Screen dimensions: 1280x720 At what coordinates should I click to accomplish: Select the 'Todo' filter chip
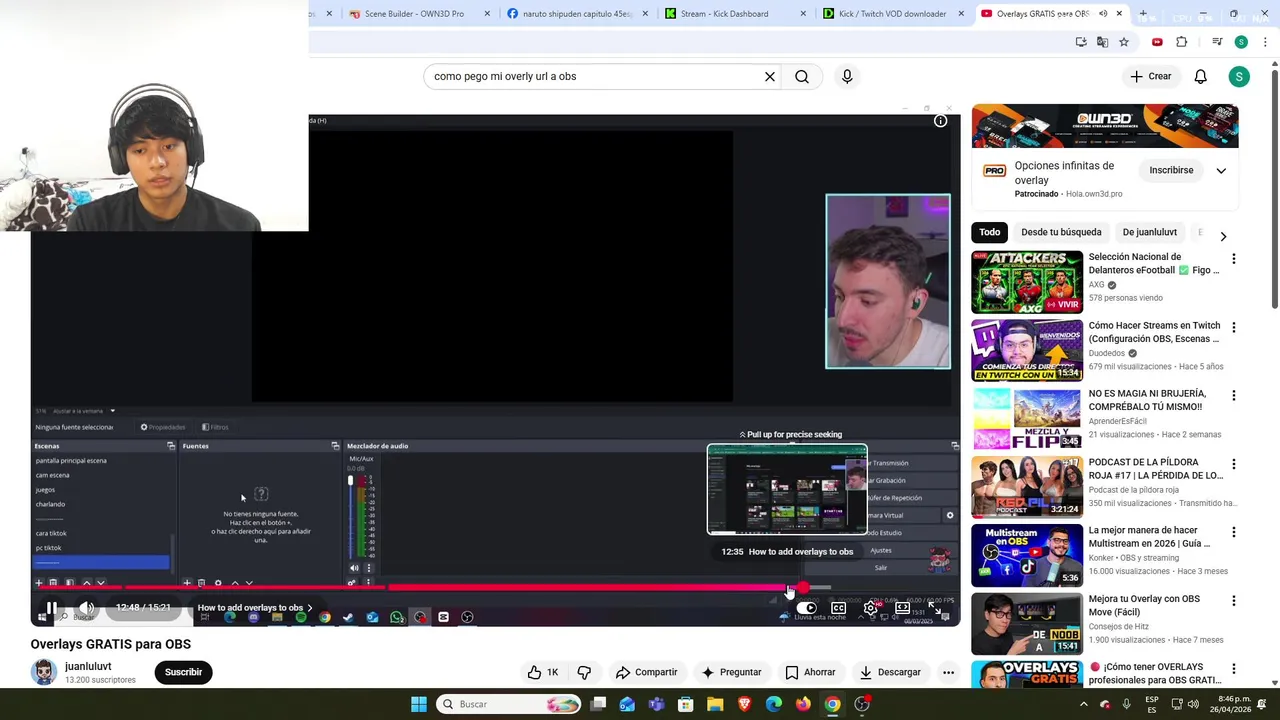(989, 232)
